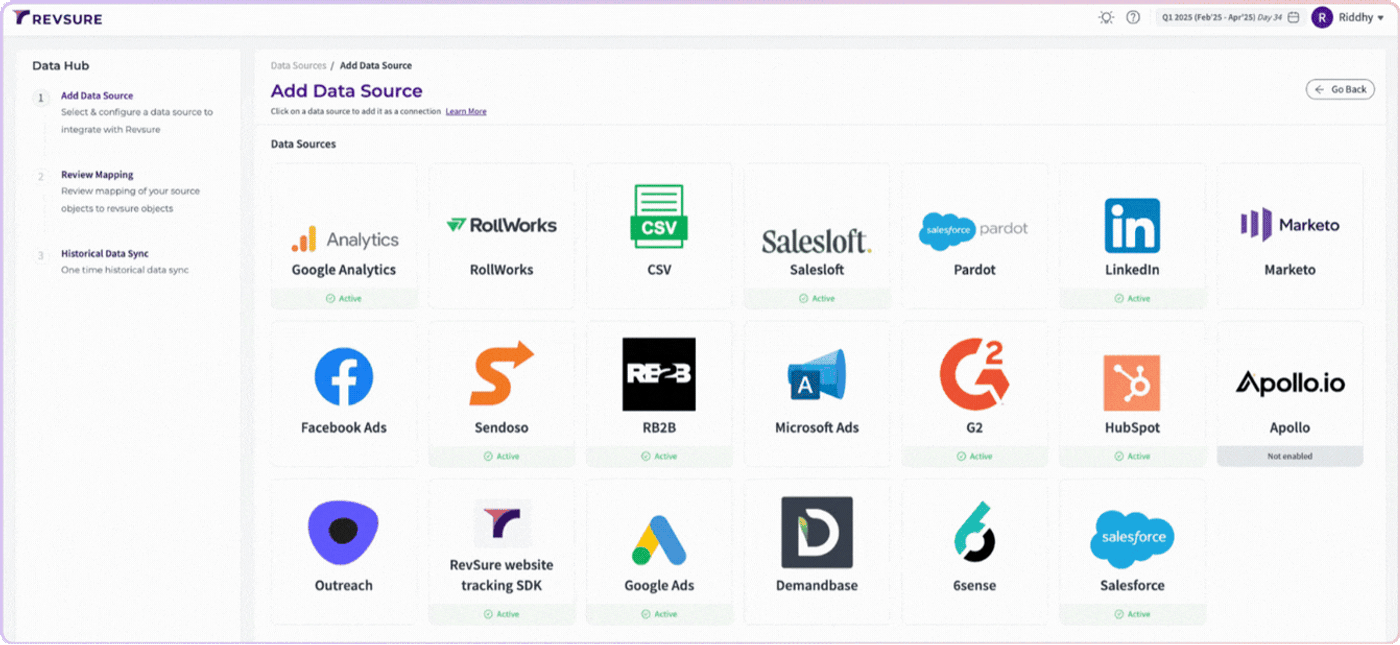Click the RollWorks card label
The image size is (1400, 645).
(502, 270)
